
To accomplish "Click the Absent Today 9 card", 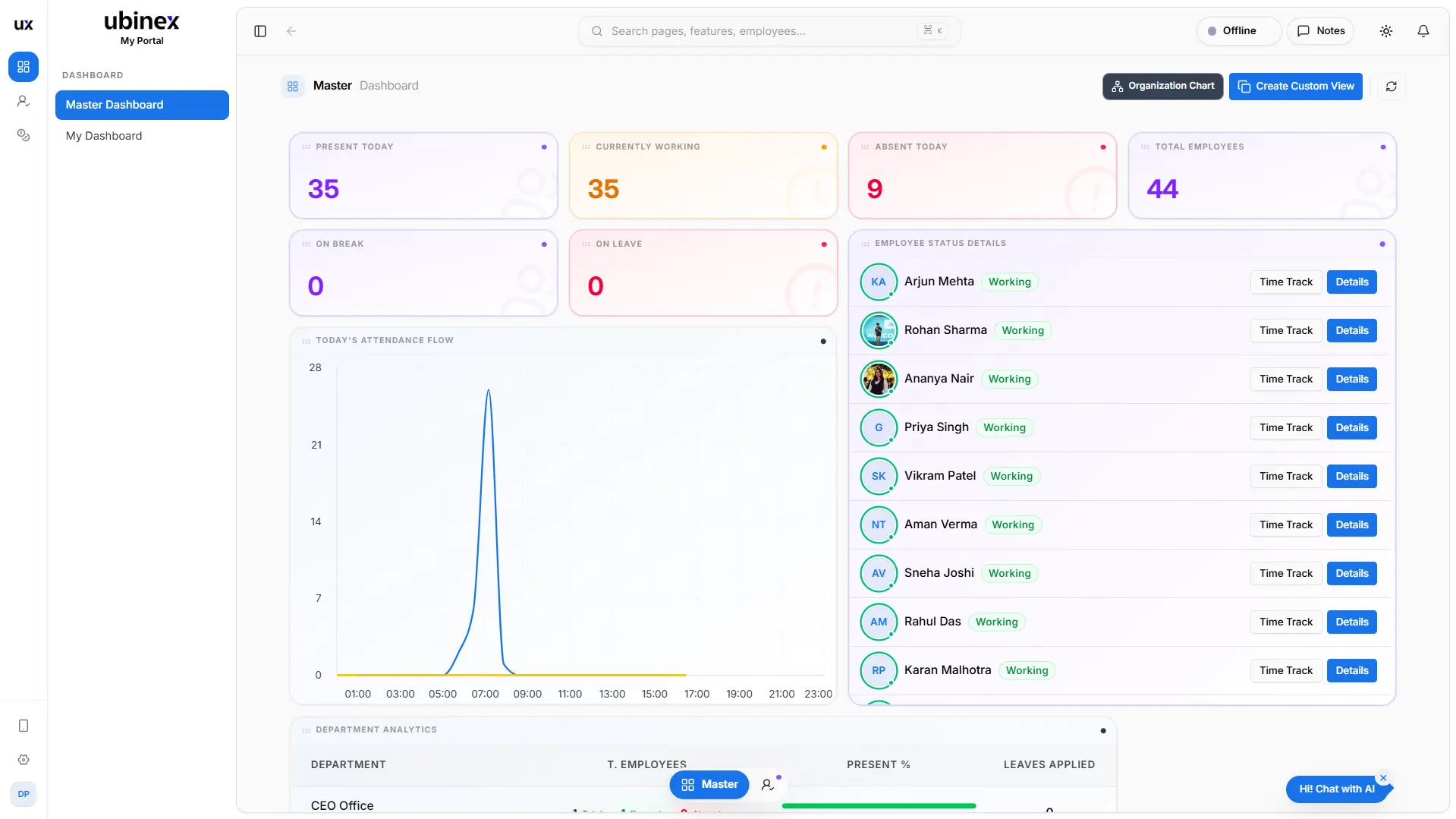I will pos(983,176).
